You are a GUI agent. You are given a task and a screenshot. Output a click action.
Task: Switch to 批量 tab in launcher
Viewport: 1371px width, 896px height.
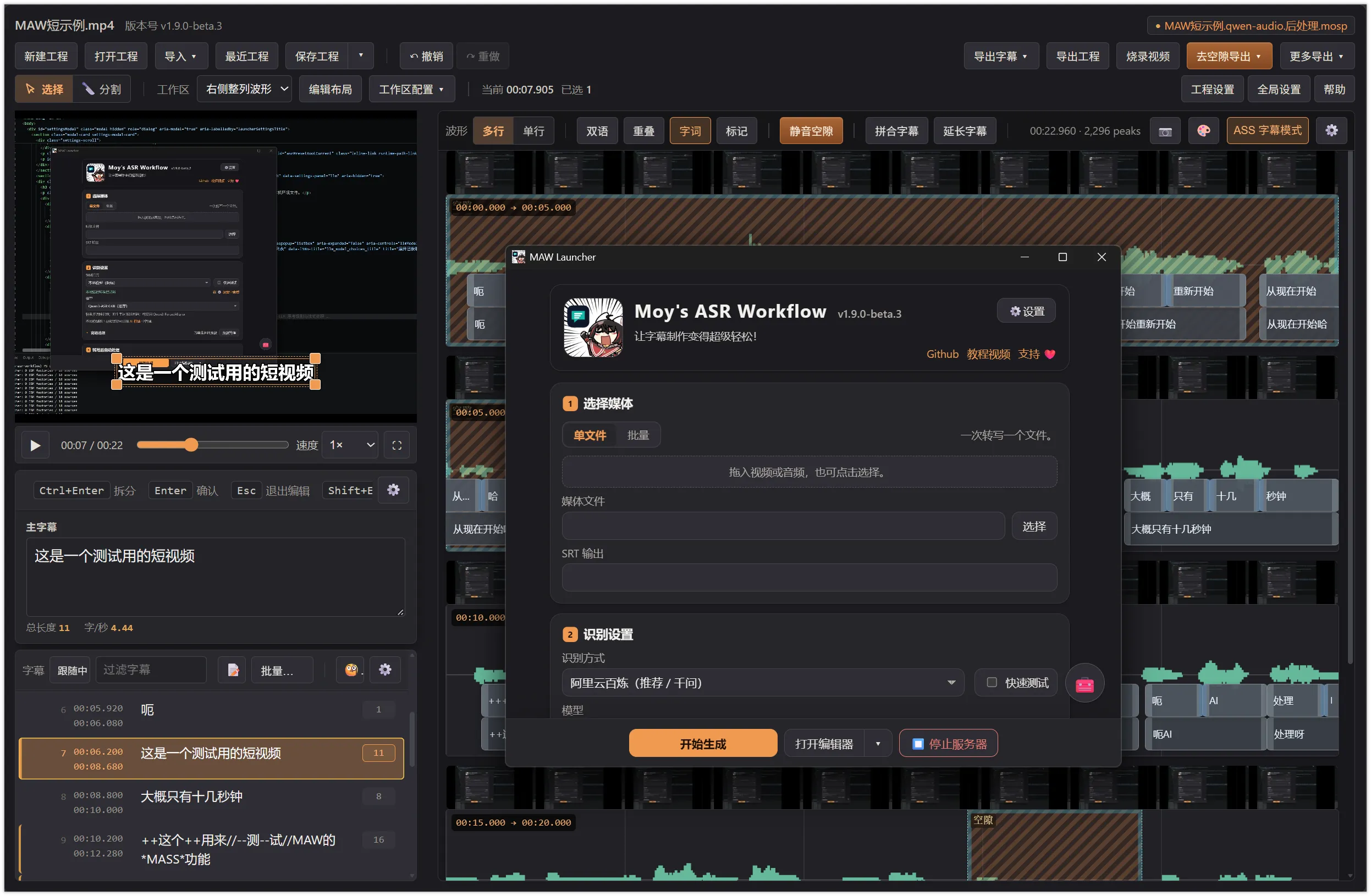pos(638,435)
